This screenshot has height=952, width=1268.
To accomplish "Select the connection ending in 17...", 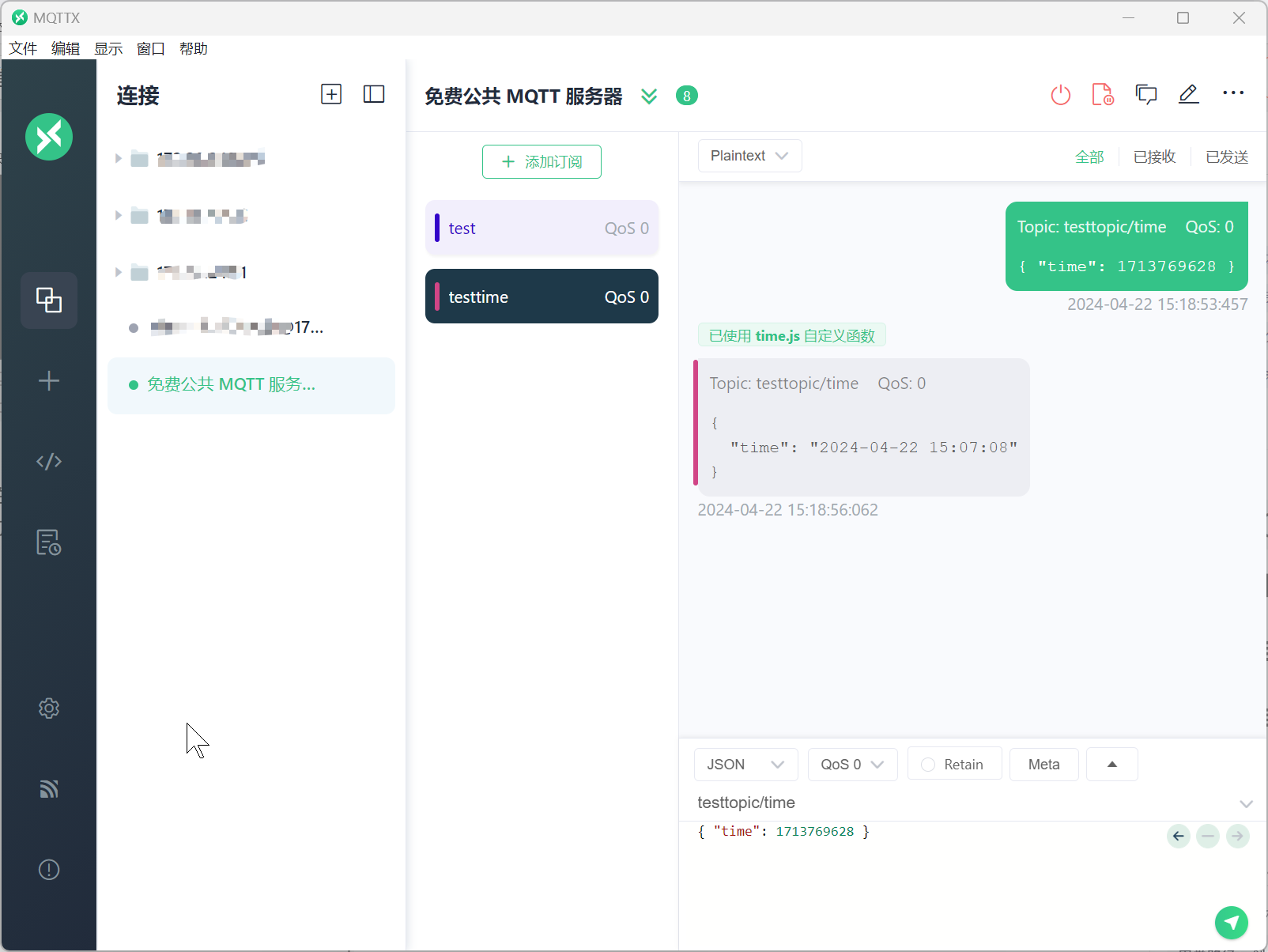I will point(251,328).
